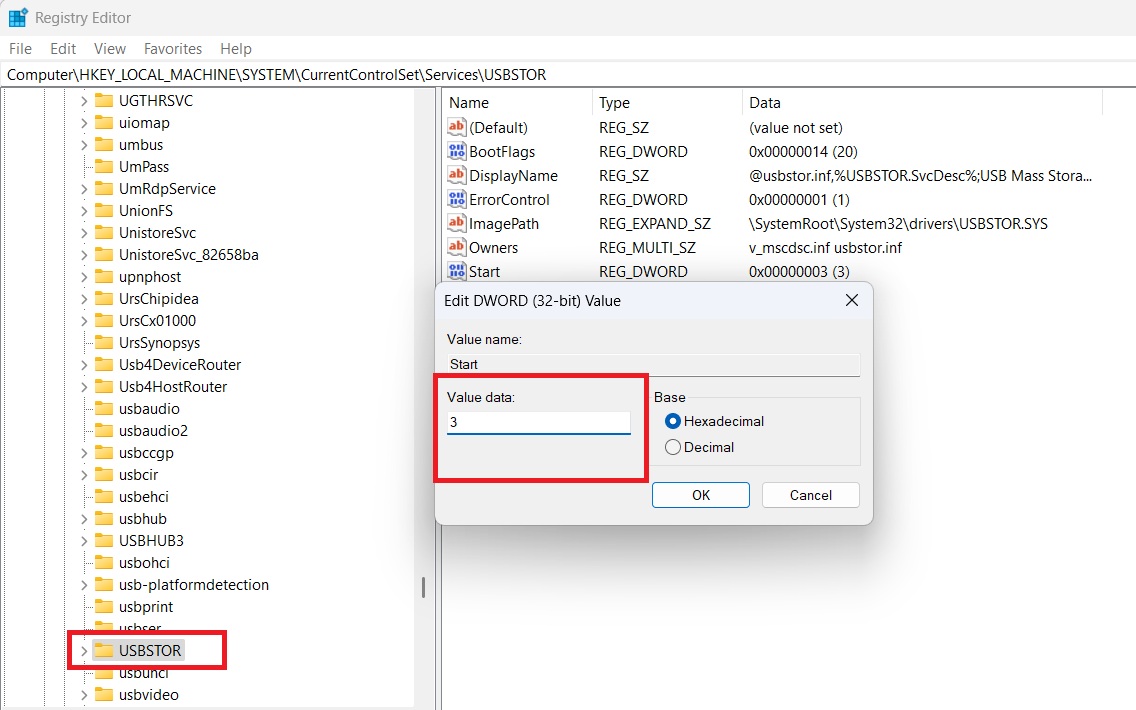Expand the UnionFS registry key
1136x710 pixels.
point(86,210)
